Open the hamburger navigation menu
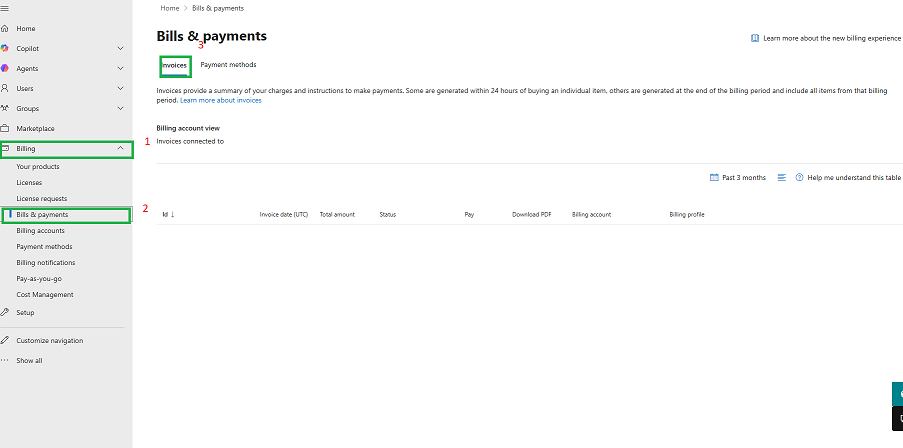This screenshot has width=903, height=448. tap(5, 9)
